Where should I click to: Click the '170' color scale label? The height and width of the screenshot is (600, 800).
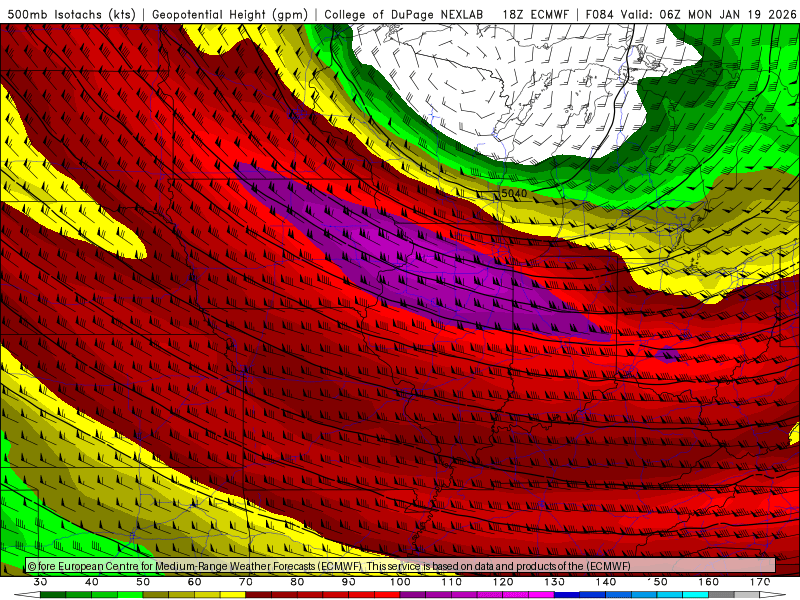click(x=760, y=582)
